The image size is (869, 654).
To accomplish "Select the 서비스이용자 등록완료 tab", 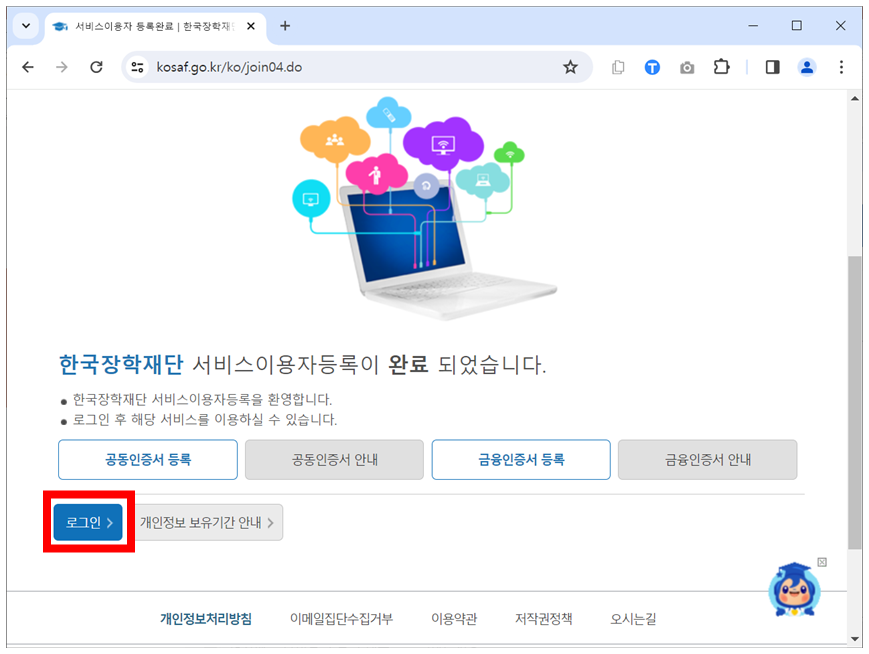I will [x=155, y=27].
